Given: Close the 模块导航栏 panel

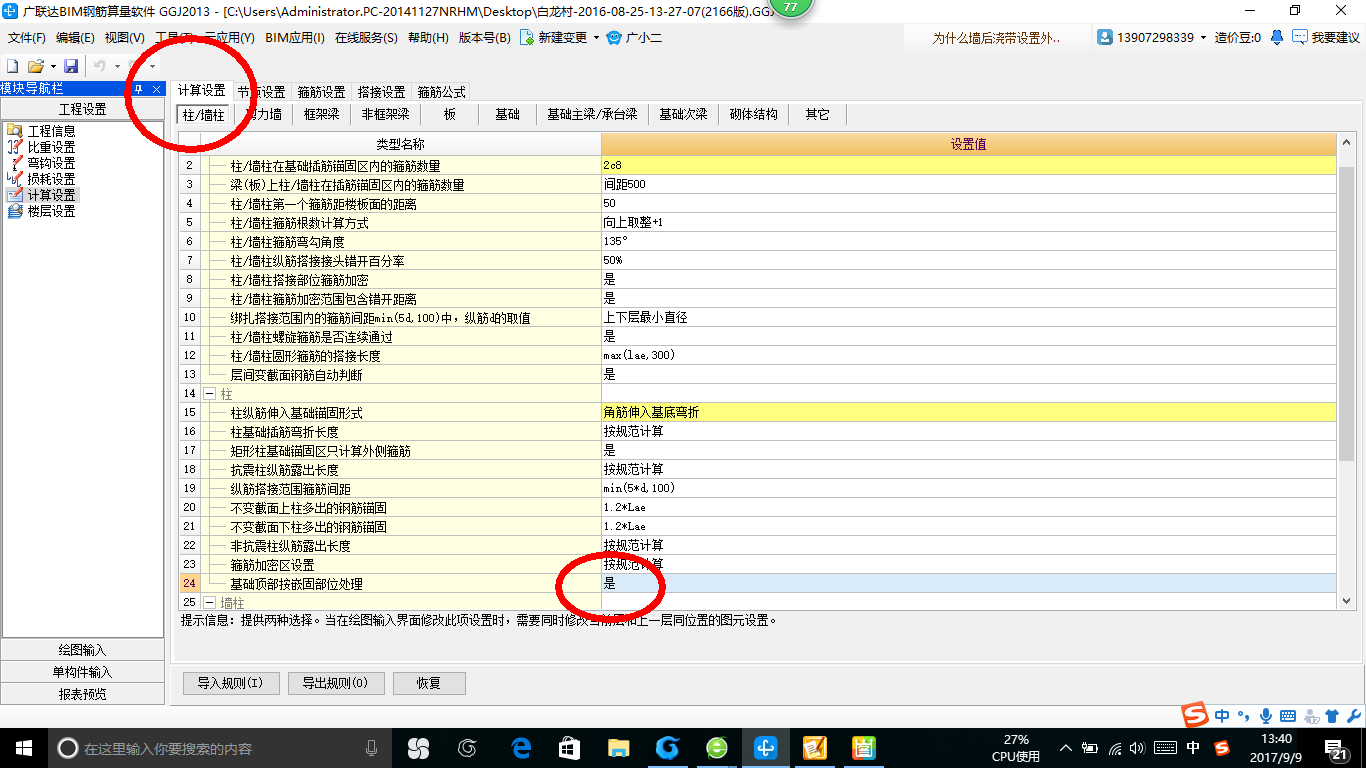Looking at the screenshot, I should pyautogui.click(x=158, y=89).
